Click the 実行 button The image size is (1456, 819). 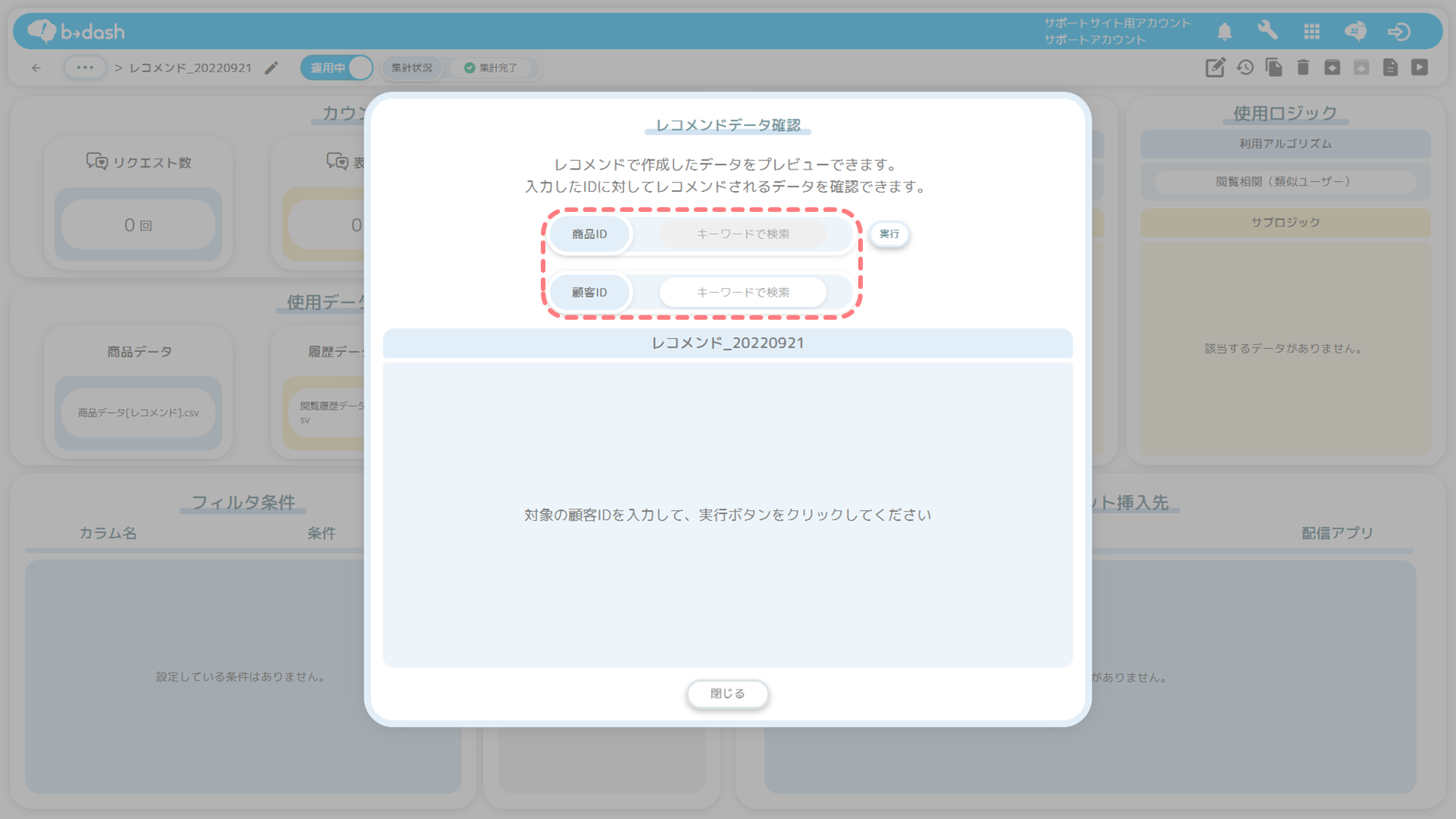coord(889,233)
